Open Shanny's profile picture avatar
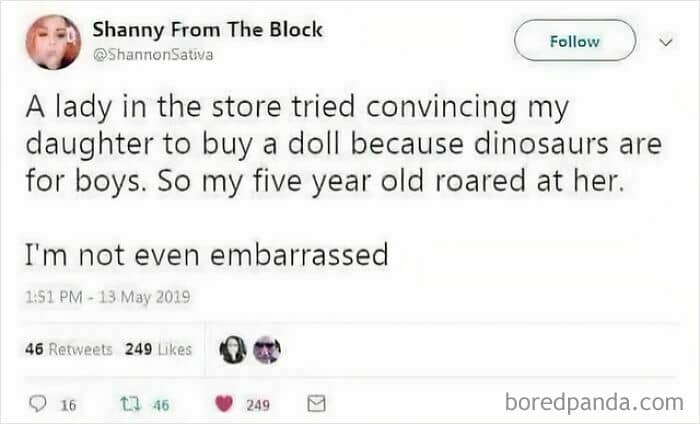 [x=55, y=42]
